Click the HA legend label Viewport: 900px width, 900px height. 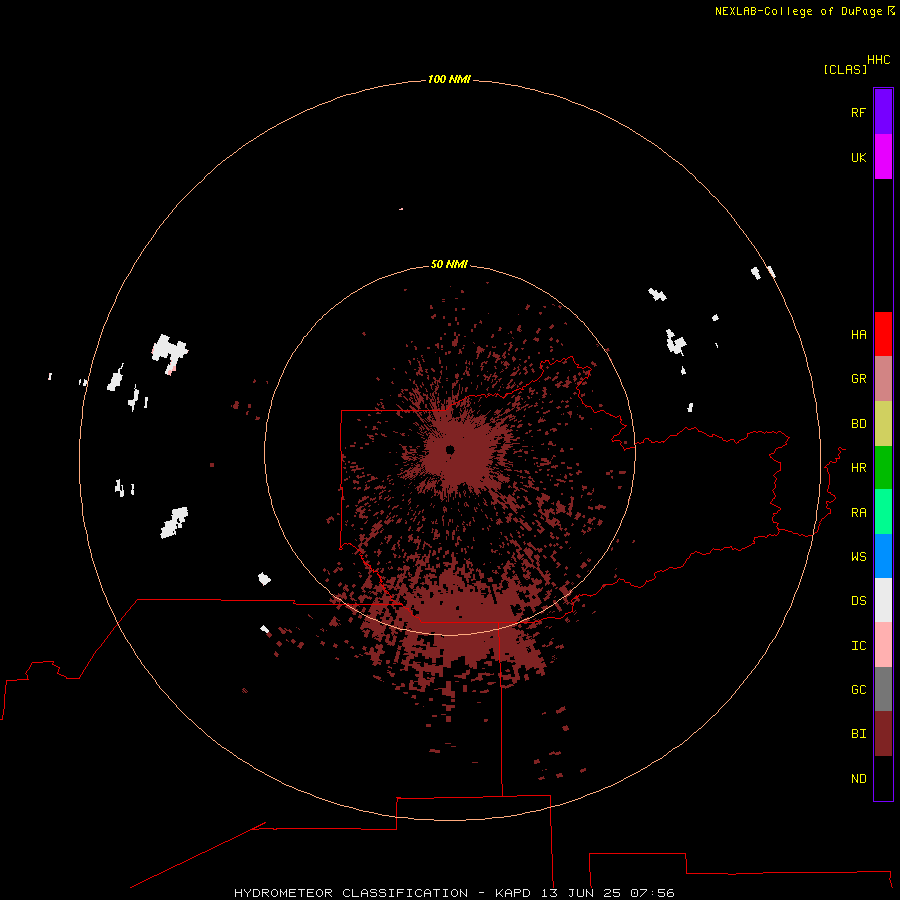coord(859,335)
